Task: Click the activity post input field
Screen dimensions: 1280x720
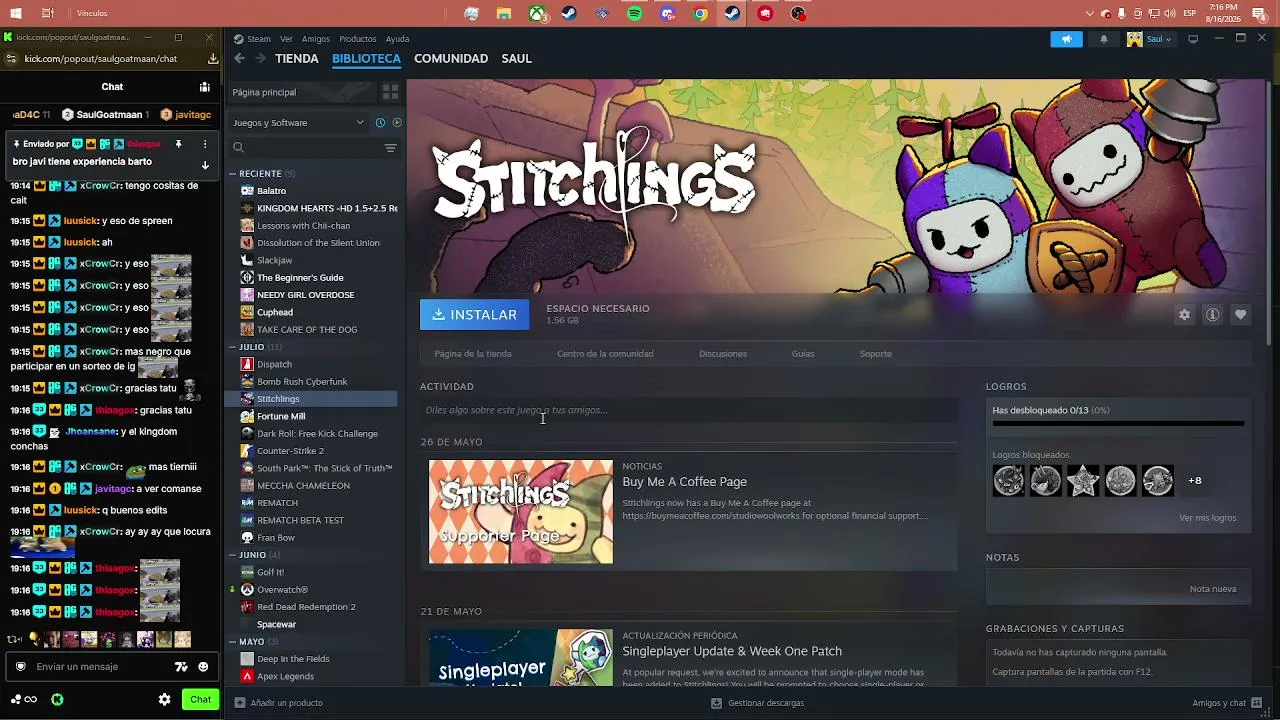Action: pos(689,410)
